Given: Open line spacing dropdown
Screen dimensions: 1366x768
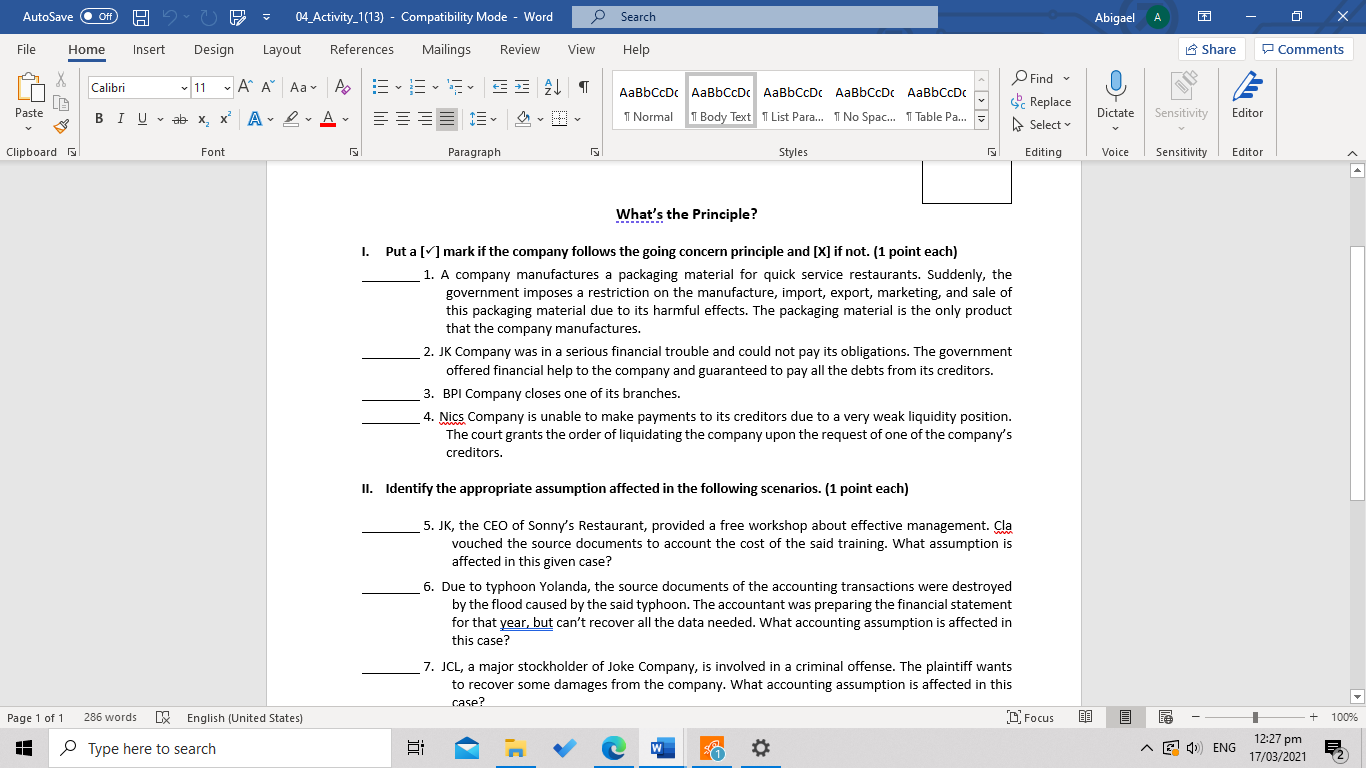Looking at the screenshot, I should tap(481, 119).
